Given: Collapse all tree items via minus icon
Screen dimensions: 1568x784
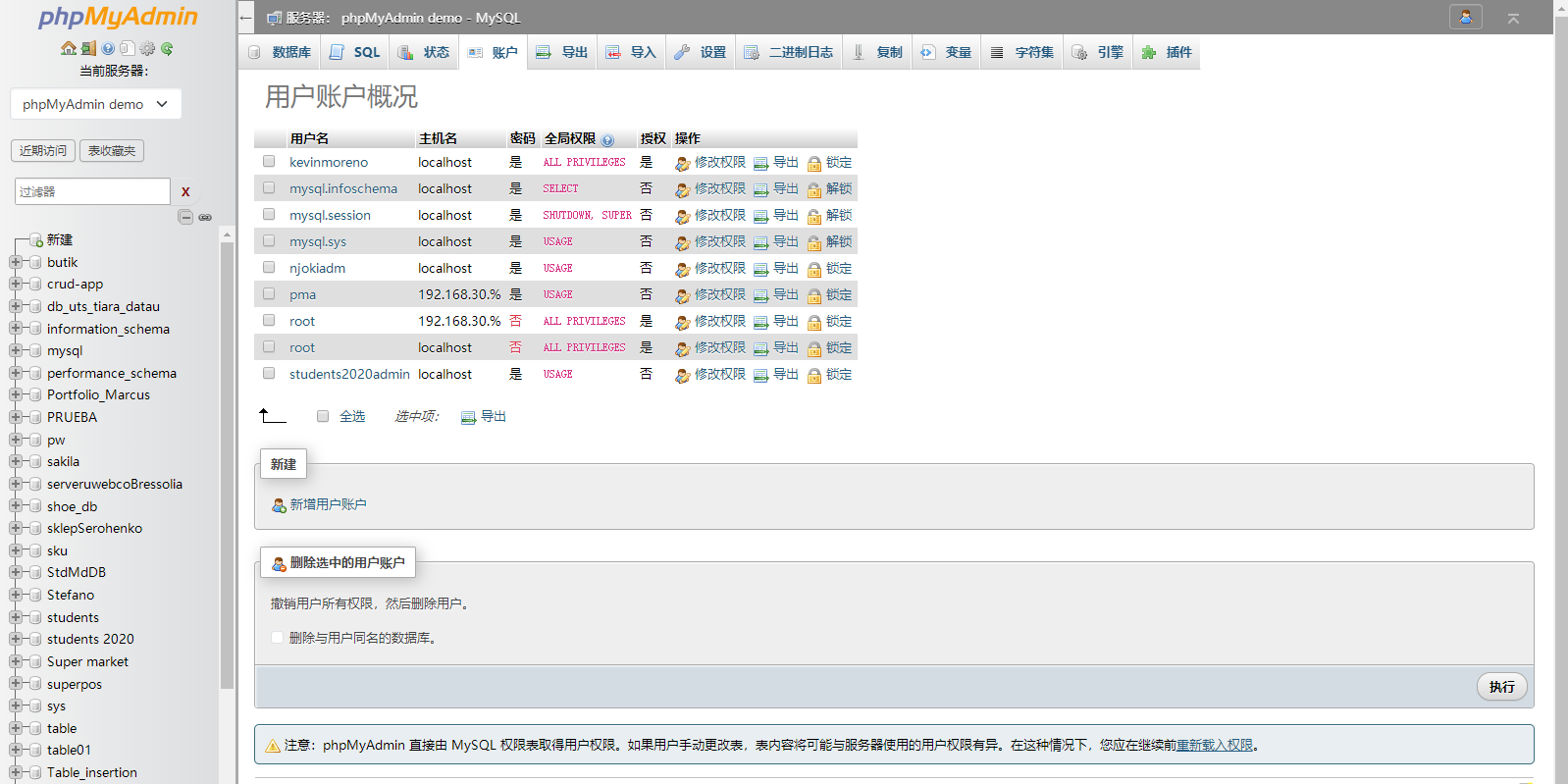Looking at the screenshot, I should (185, 217).
